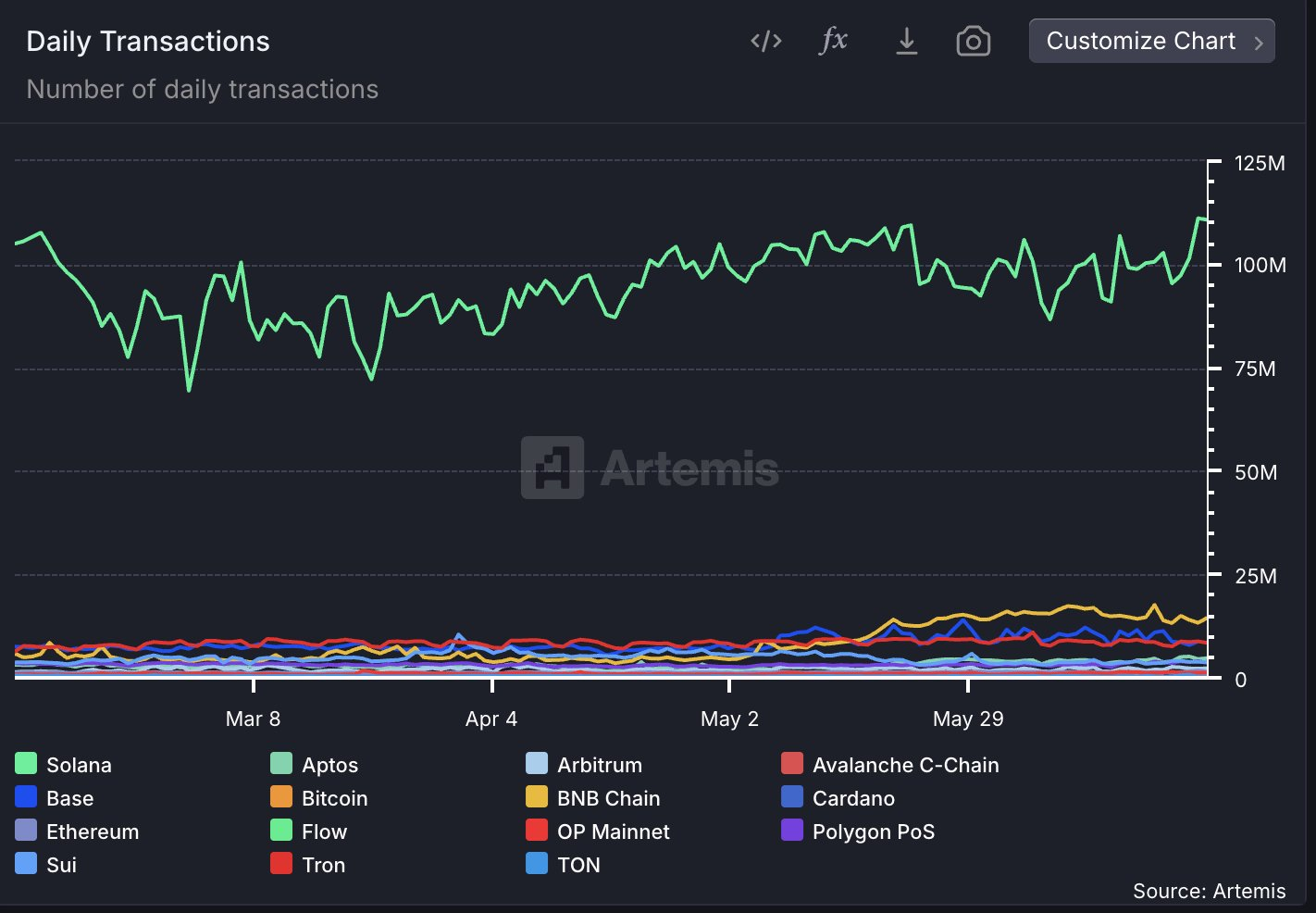This screenshot has height=913, width=1316.
Task: Click the Aptos legend label
Action: pyautogui.click(x=329, y=765)
